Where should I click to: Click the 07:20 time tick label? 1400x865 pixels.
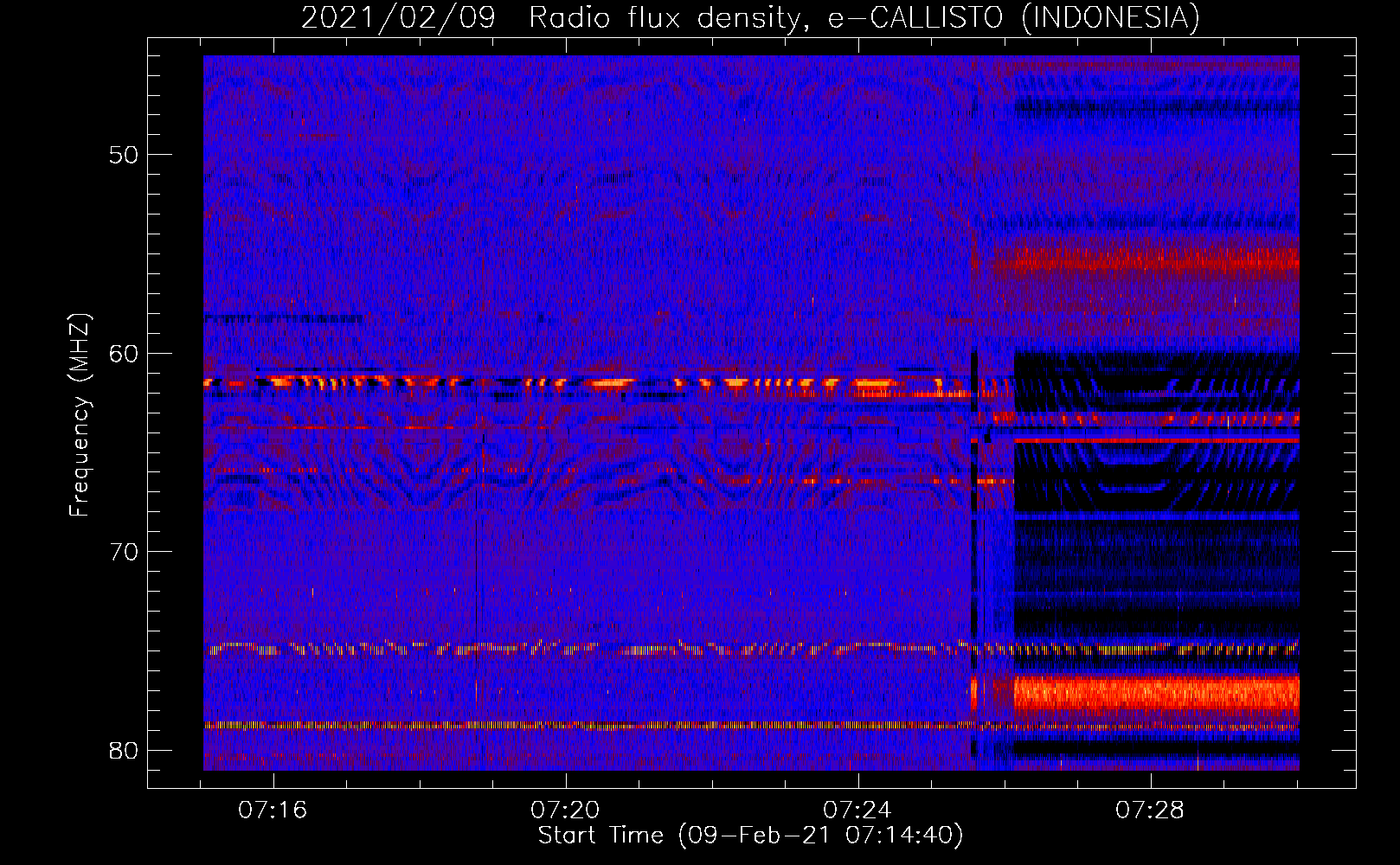pyautogui.click(x=566, y=811)
